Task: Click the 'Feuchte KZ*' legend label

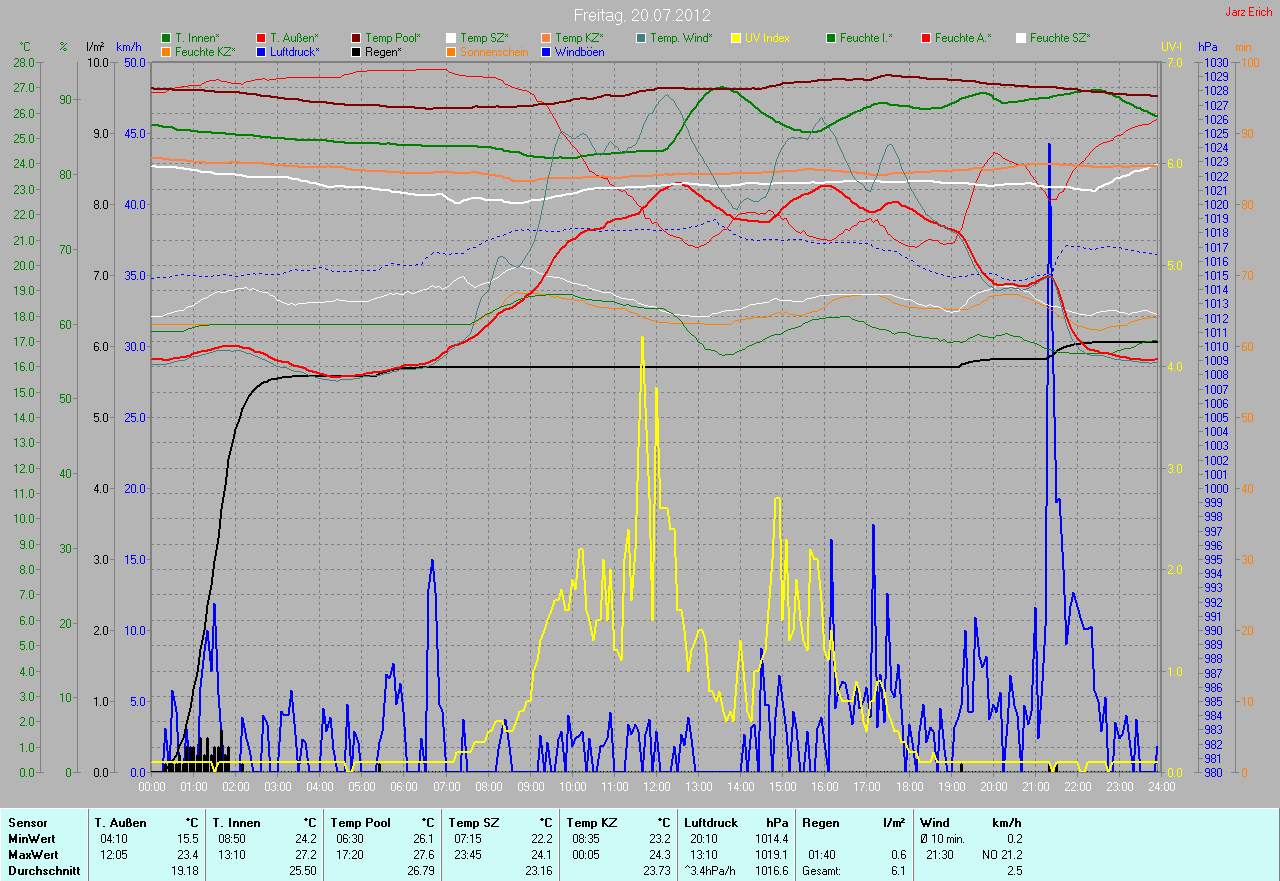Action: (205, 51)
